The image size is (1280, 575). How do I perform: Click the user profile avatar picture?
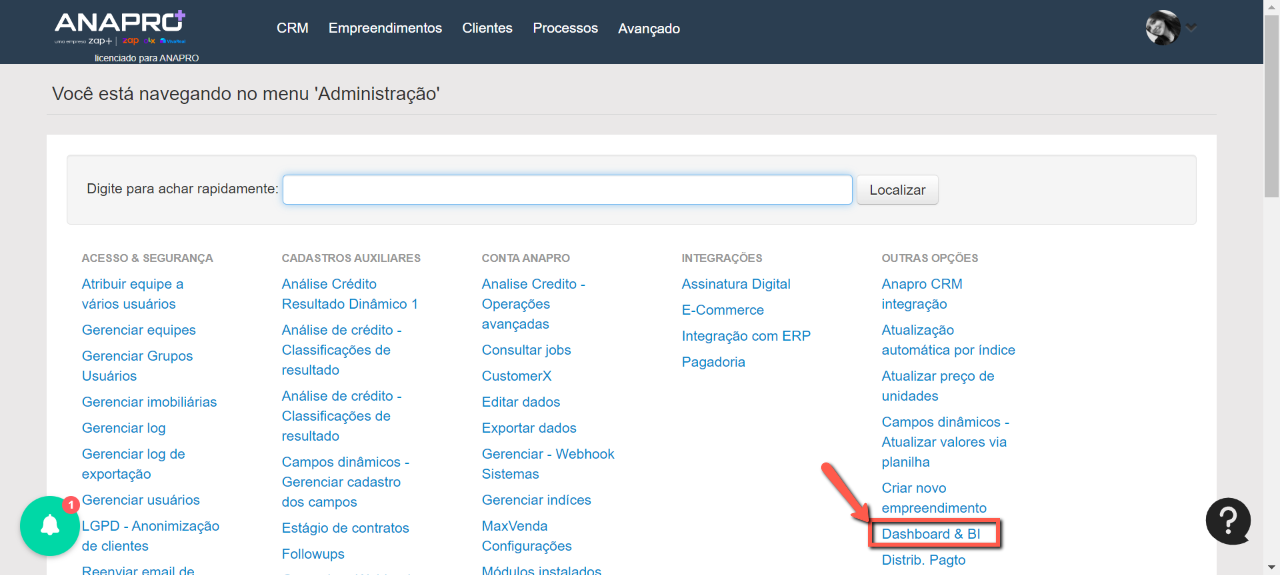[x=1162, y=28]
